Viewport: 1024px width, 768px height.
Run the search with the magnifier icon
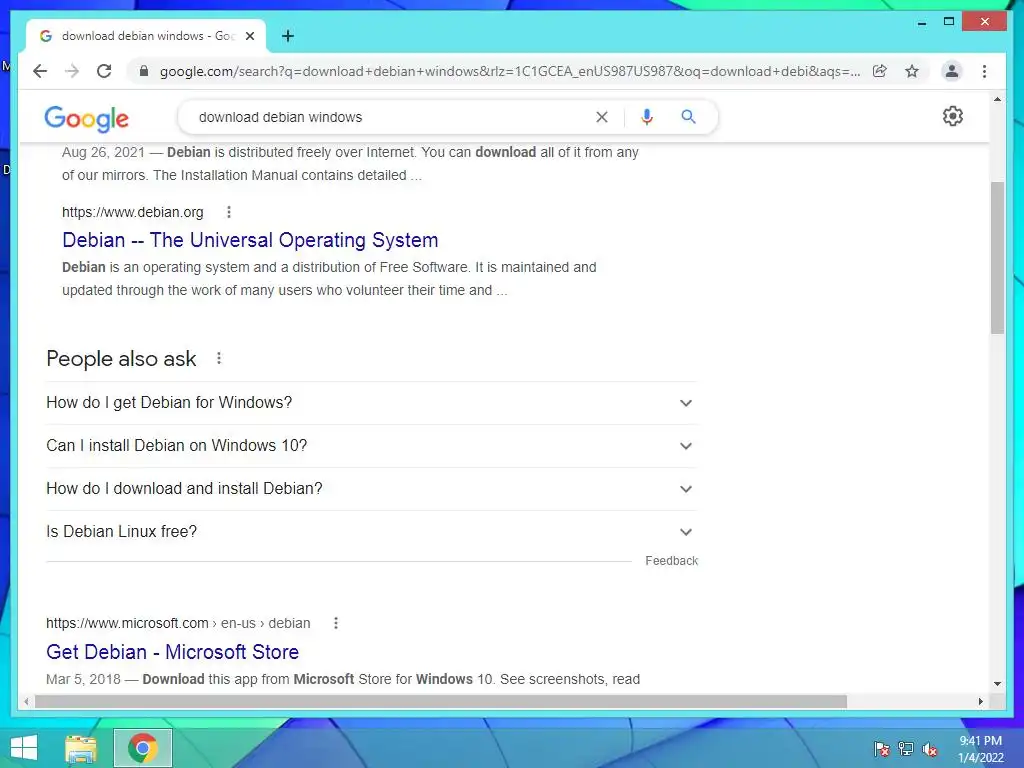tap(688, 117)
